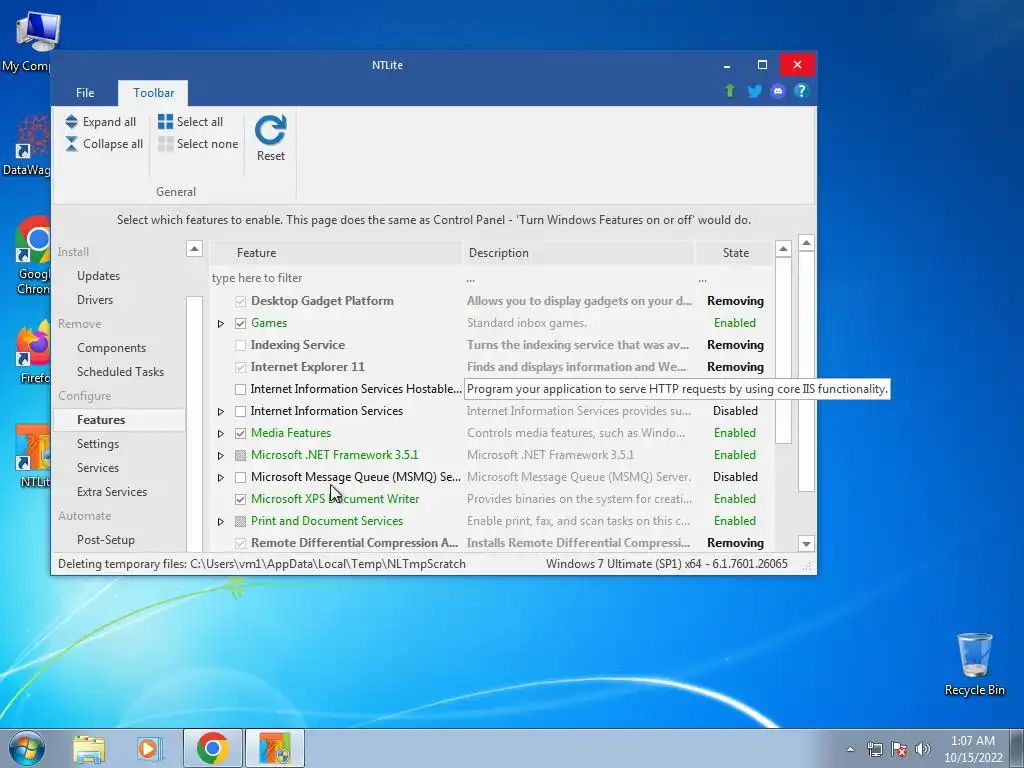Enable Internet Information Services checkbox
This screenshot has width=1024, height=768.
tap(240, 411)
